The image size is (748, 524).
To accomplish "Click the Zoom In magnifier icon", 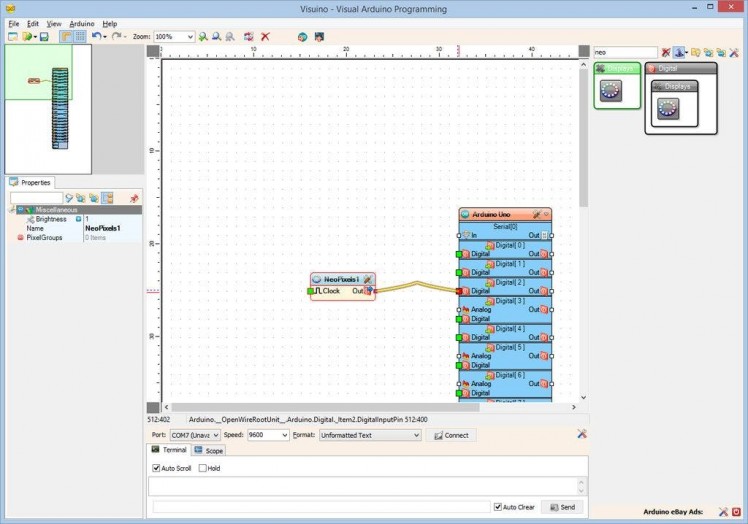I will click(x=203, y=36).
